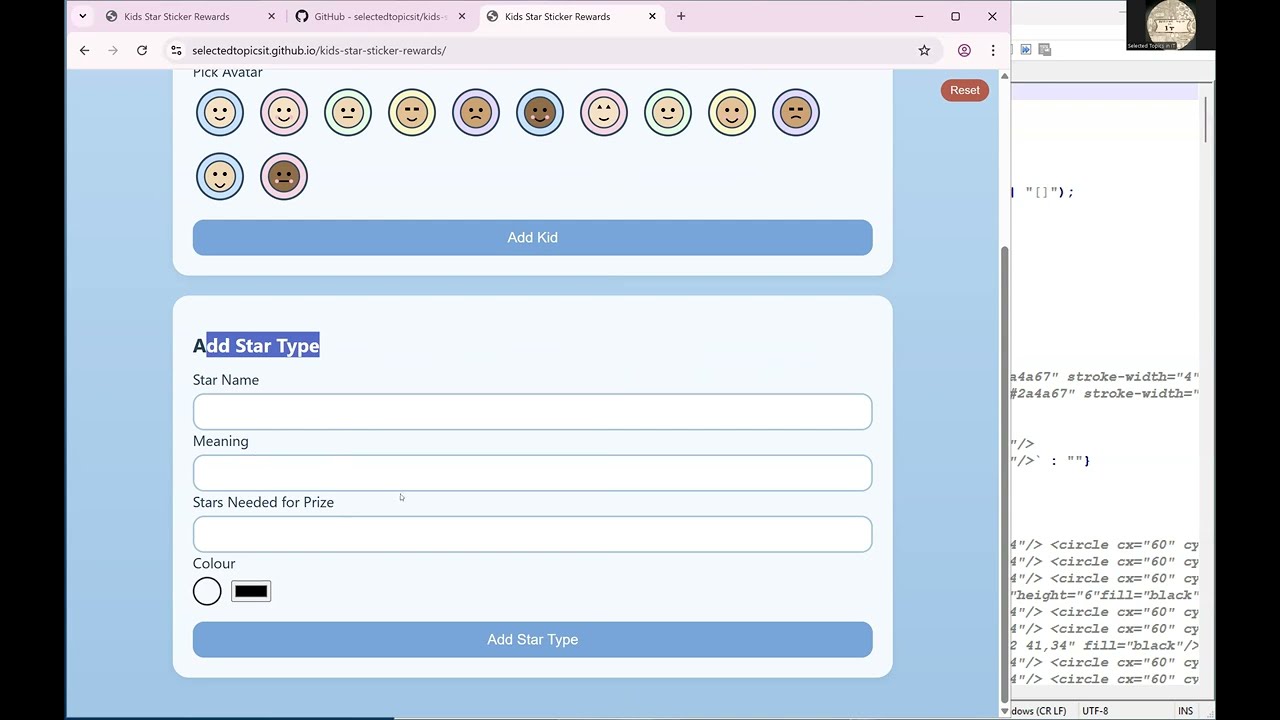Click the address bar URL

pos(319,50)
